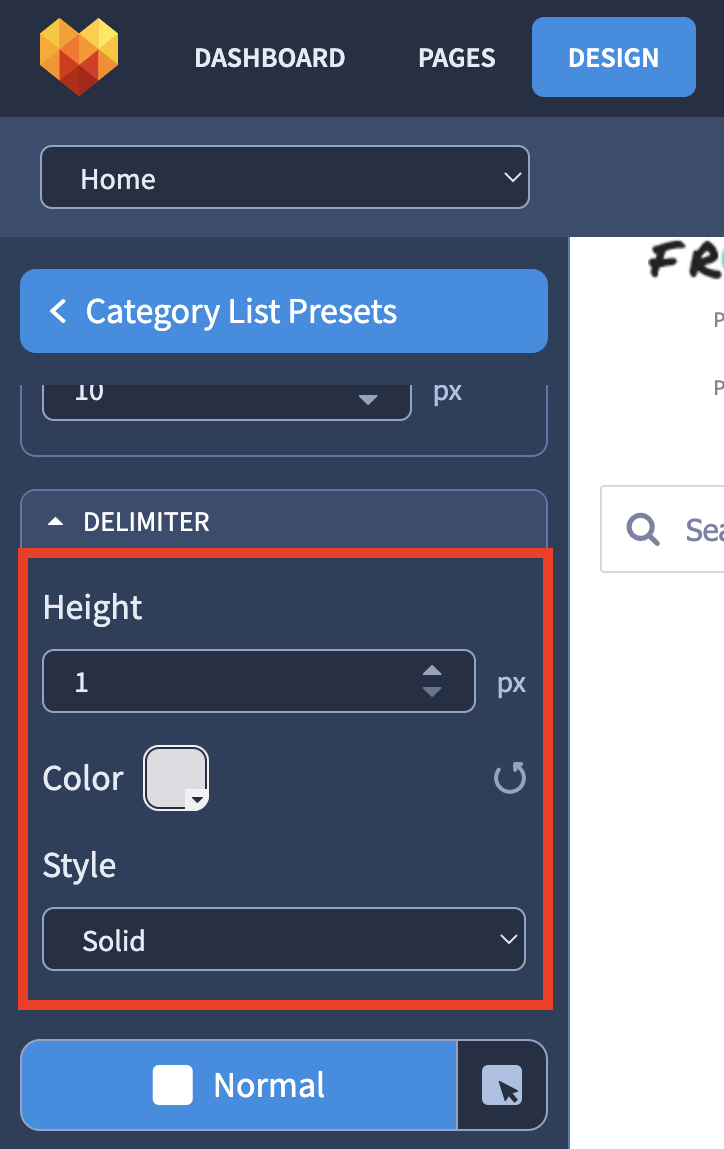The width and height of the screenshot is (724, 1149).
Task: Click the Normal state button
Action: coord(239,1085)
